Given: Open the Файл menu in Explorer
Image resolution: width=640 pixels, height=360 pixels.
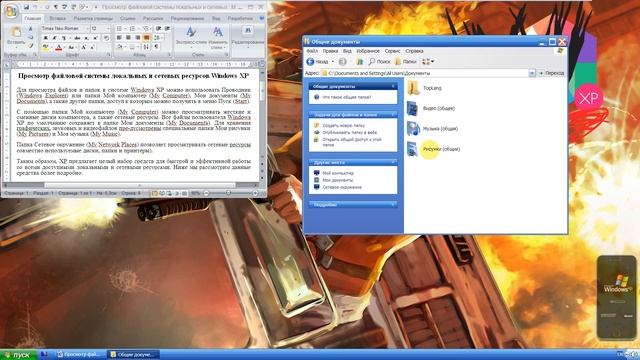Looking at the screenshot, I should 312,51.
